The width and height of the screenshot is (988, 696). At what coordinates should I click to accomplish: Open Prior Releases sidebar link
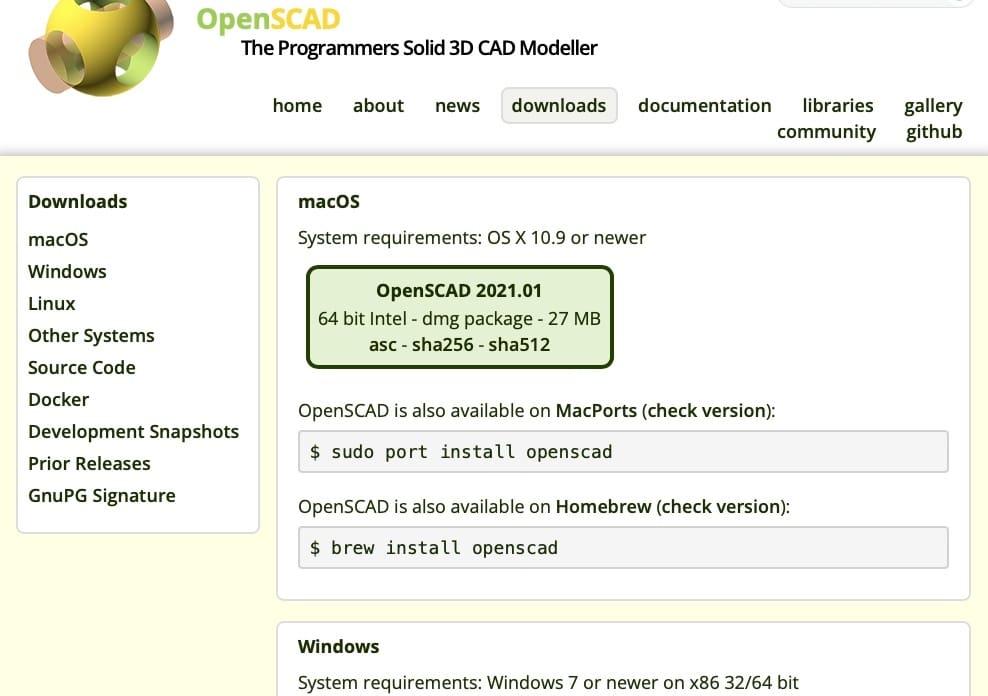coord(89,464)
